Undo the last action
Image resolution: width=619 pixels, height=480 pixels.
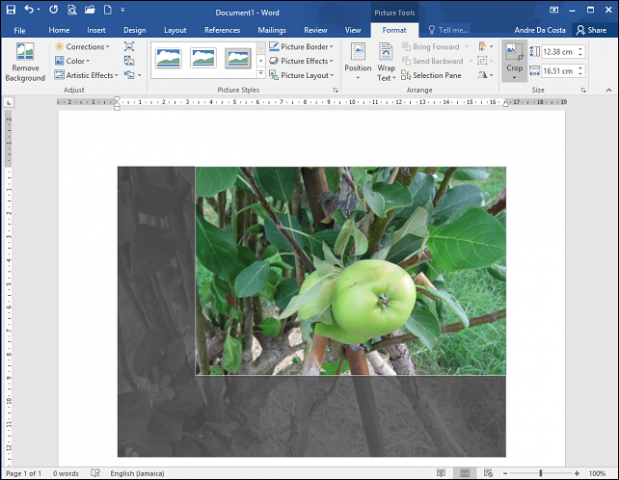(x=29, y=9)
